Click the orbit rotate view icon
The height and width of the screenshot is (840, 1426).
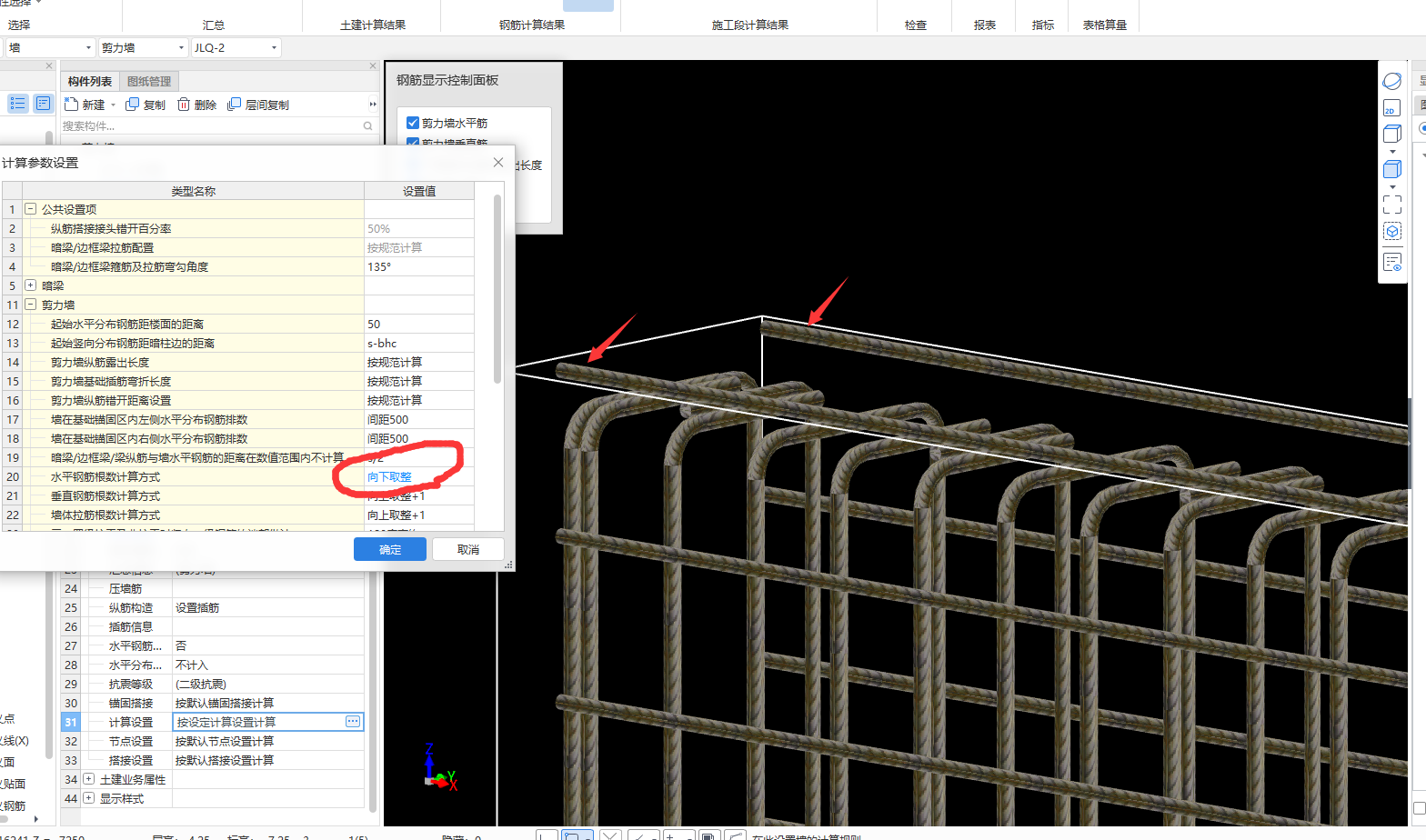(1391, 82)
